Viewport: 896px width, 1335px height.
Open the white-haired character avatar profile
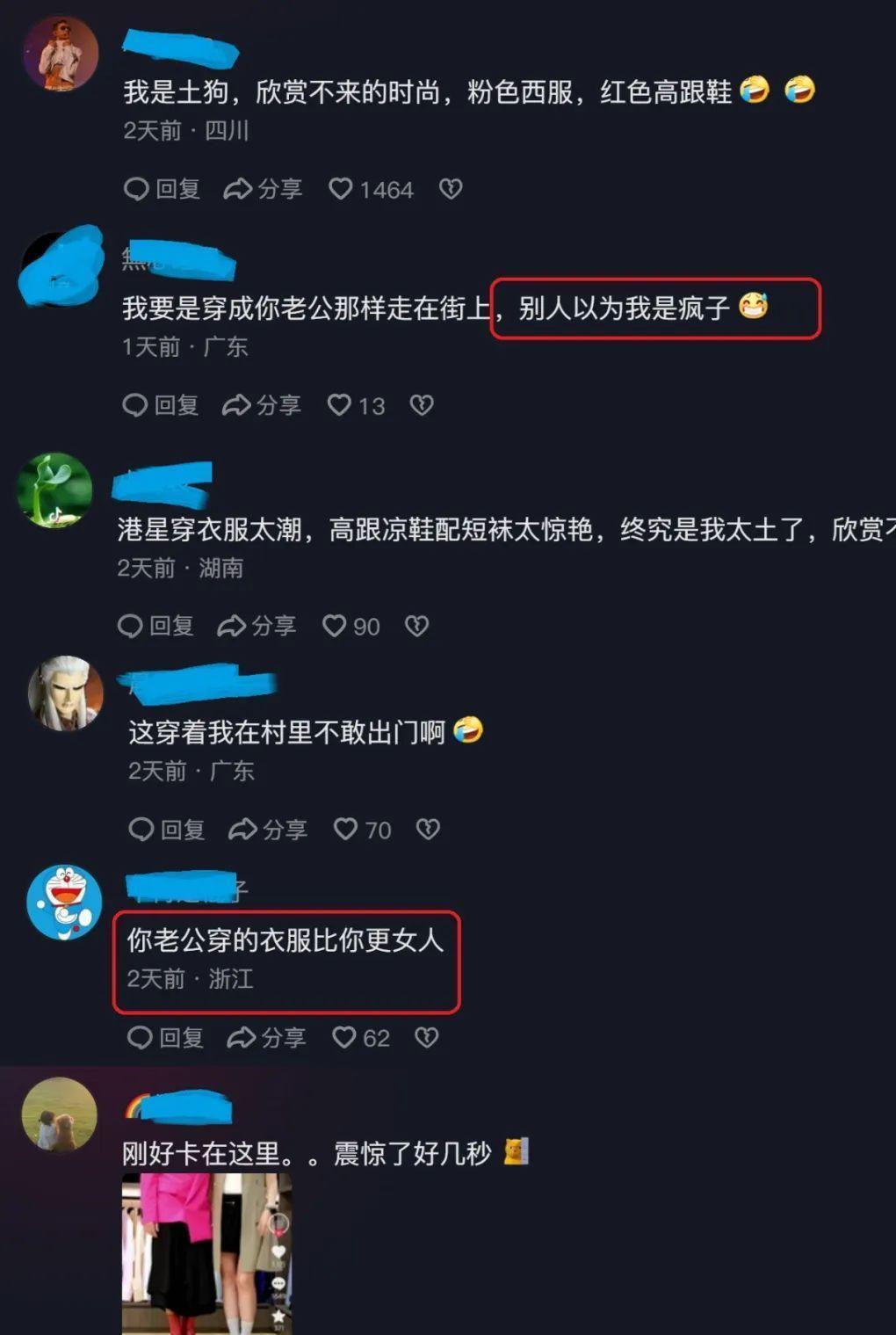[x=66, y=693]
